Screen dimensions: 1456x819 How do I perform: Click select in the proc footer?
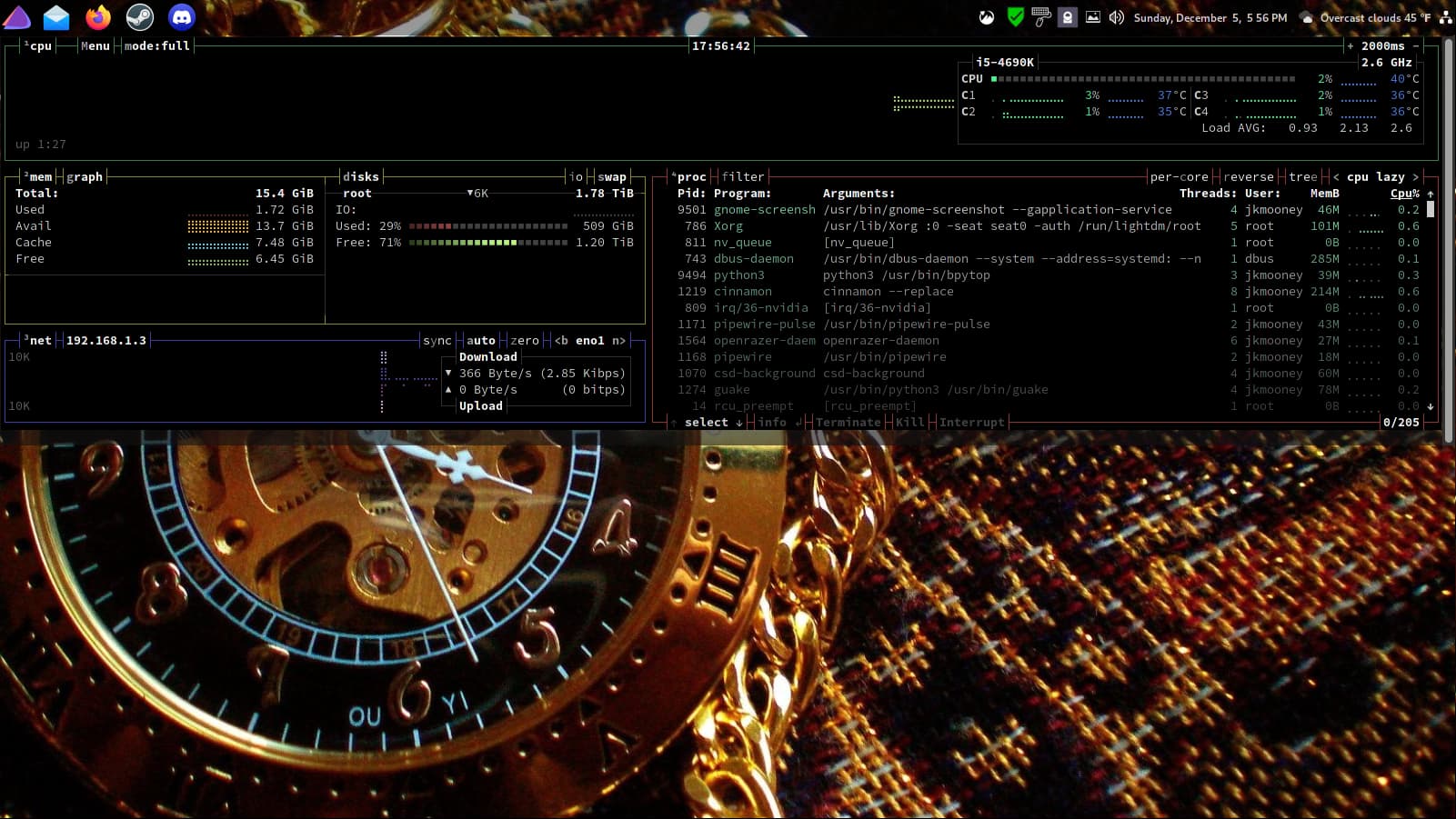pyautogui.click(x=707, y=422)
